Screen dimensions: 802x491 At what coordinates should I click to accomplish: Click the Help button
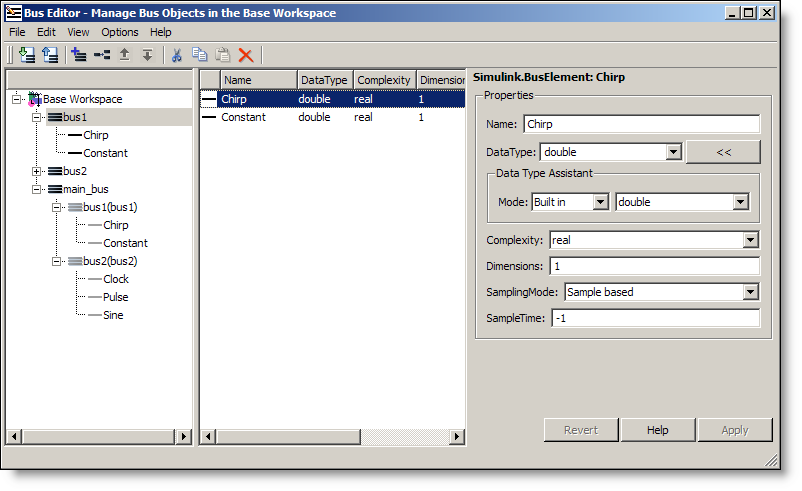click(657, 430)
